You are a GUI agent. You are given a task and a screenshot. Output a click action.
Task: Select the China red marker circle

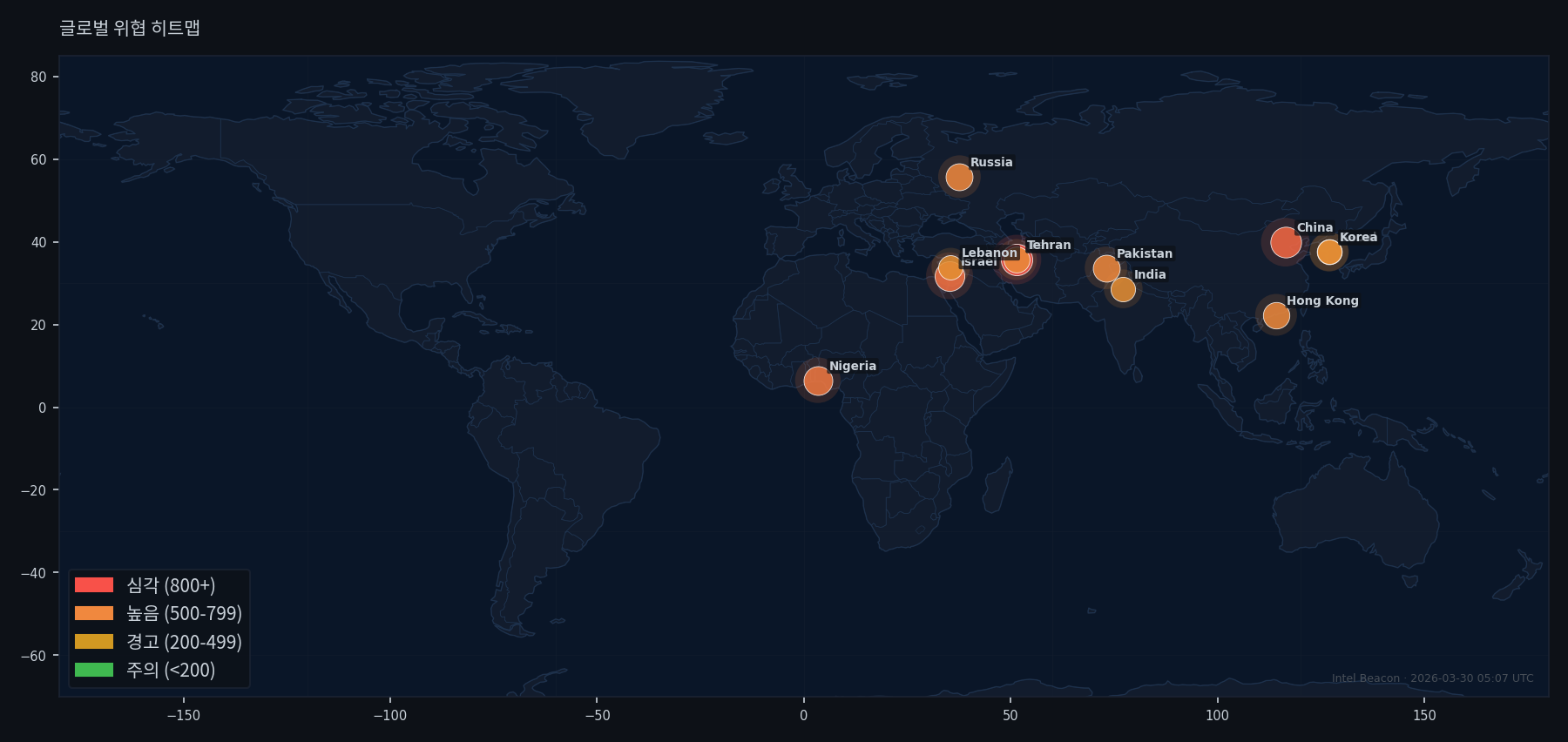[x=1286, y=243]
